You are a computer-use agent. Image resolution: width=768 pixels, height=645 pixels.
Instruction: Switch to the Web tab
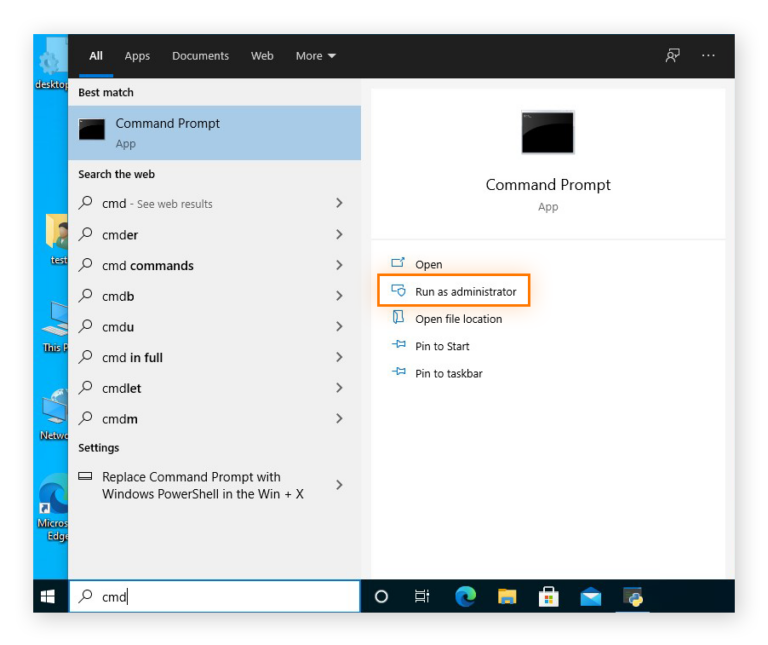262,56
